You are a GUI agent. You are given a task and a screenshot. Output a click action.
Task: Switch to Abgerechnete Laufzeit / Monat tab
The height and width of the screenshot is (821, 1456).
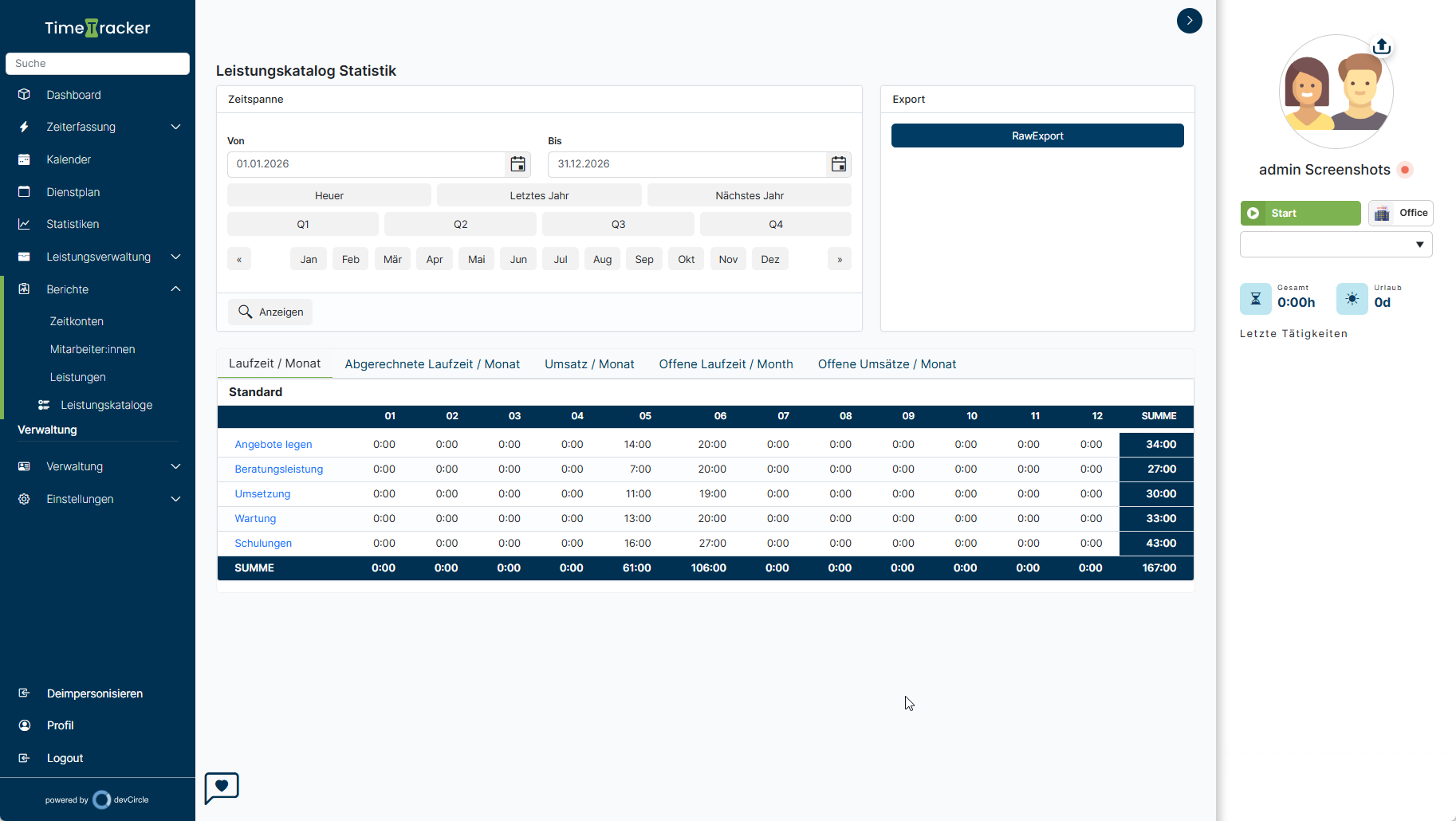tap(432, 364)
